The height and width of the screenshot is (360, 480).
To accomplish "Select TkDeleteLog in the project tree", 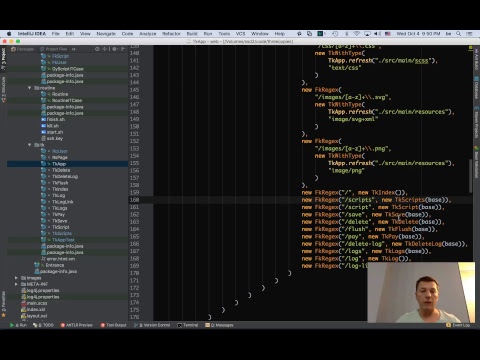I will click(65, 177).
